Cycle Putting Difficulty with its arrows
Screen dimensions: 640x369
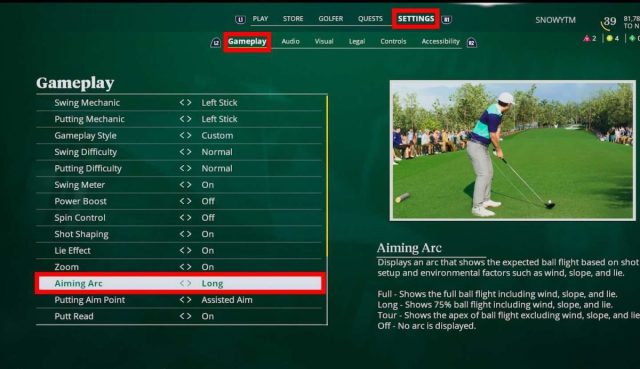[x=185, y=168]
